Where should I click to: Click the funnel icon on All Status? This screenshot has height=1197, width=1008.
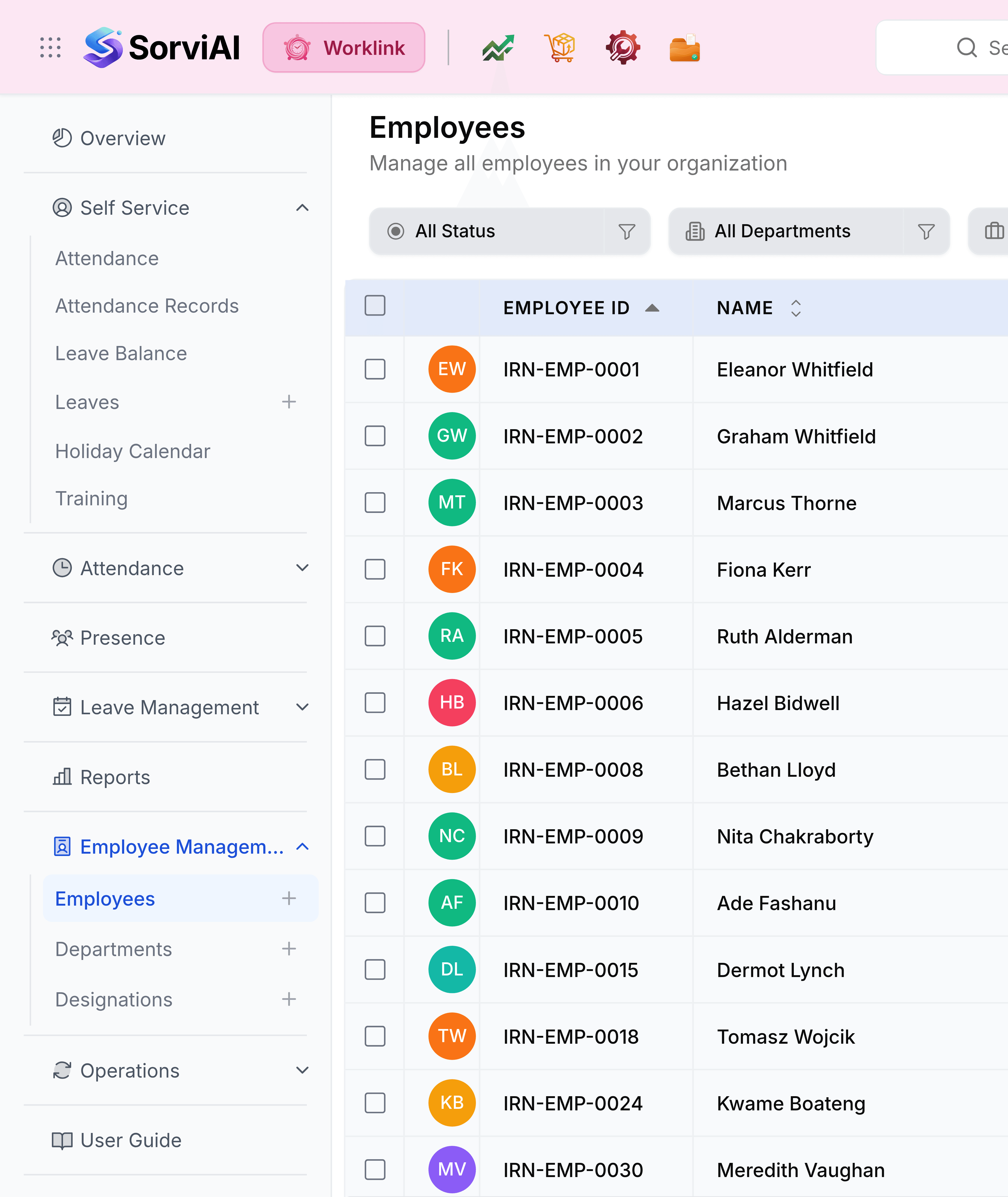pyautogui.click(x=627, y=232)
